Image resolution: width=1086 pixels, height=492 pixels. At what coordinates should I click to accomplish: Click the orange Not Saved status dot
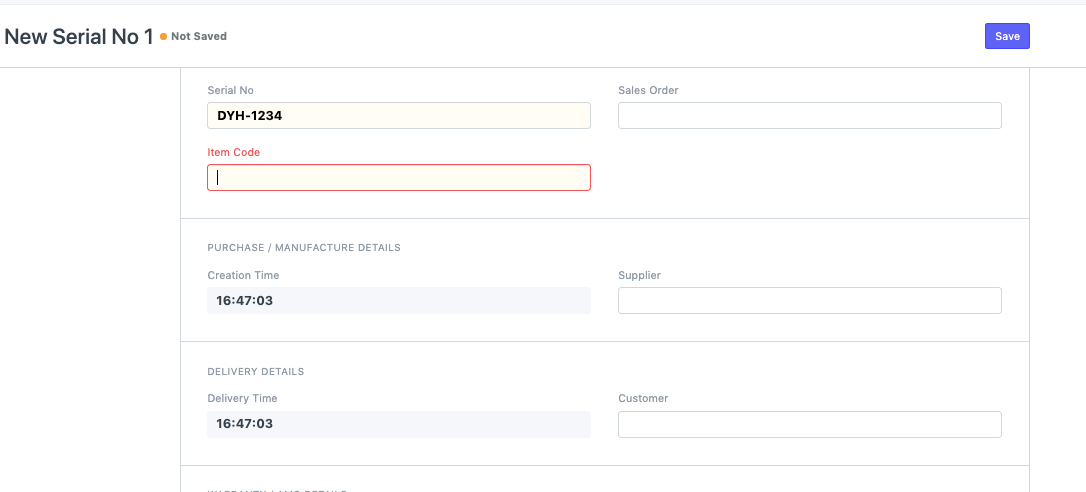[x=163, y=37]
